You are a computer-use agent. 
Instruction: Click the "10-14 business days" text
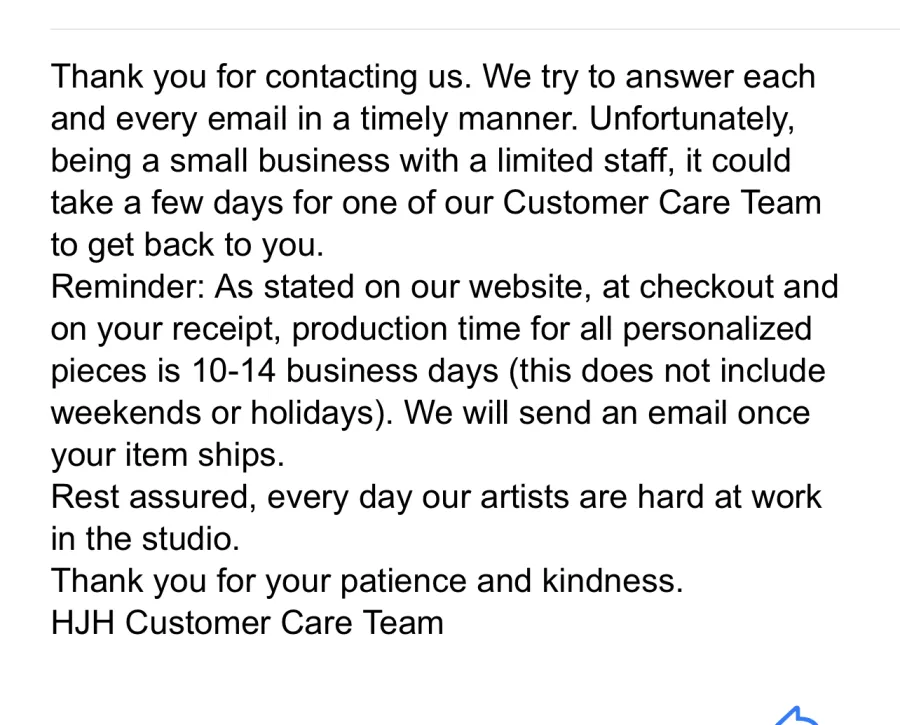tap(343, 371)
